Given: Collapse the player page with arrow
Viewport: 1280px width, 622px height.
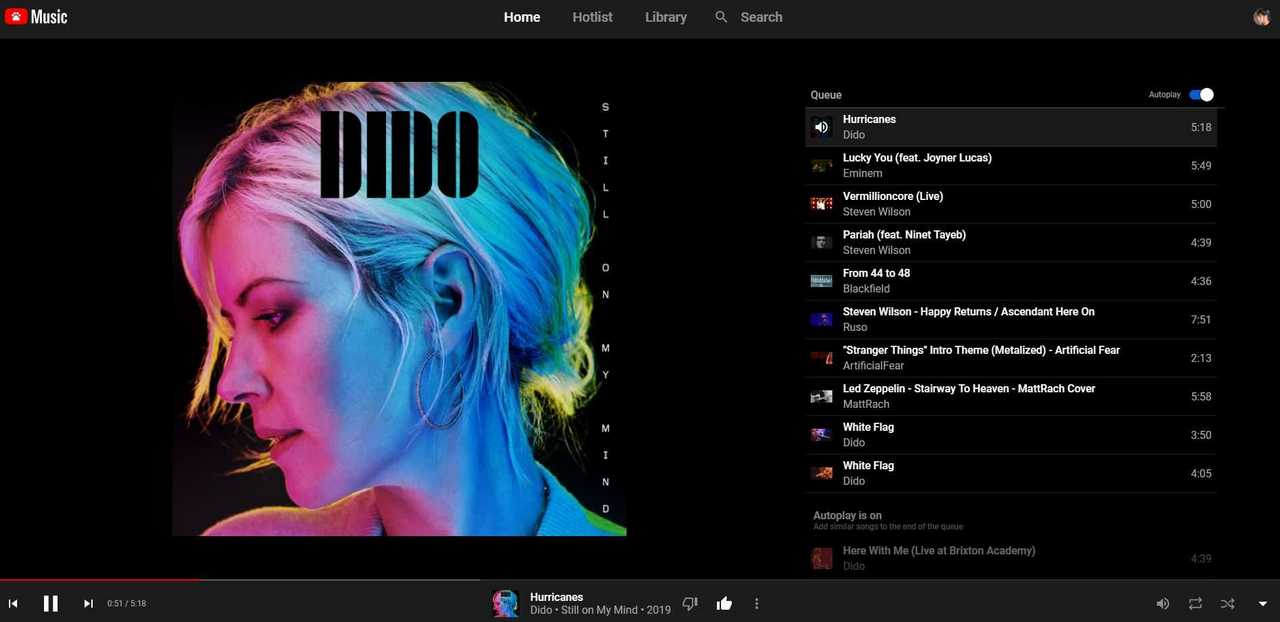Looking at the screenshot, I should click(x=1262, y=603).
